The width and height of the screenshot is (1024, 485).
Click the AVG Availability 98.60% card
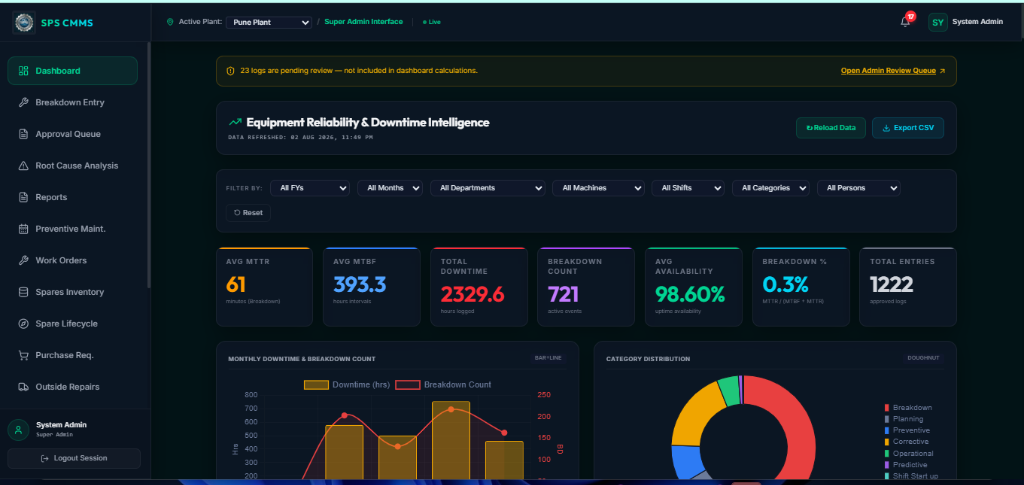(694, 287)
